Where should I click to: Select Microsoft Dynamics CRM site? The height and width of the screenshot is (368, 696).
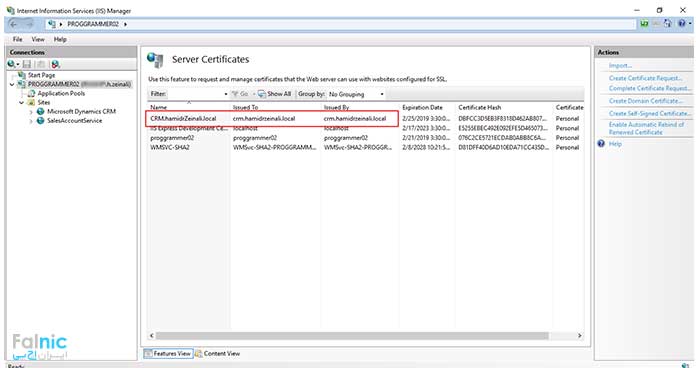[x=81, y=111]
